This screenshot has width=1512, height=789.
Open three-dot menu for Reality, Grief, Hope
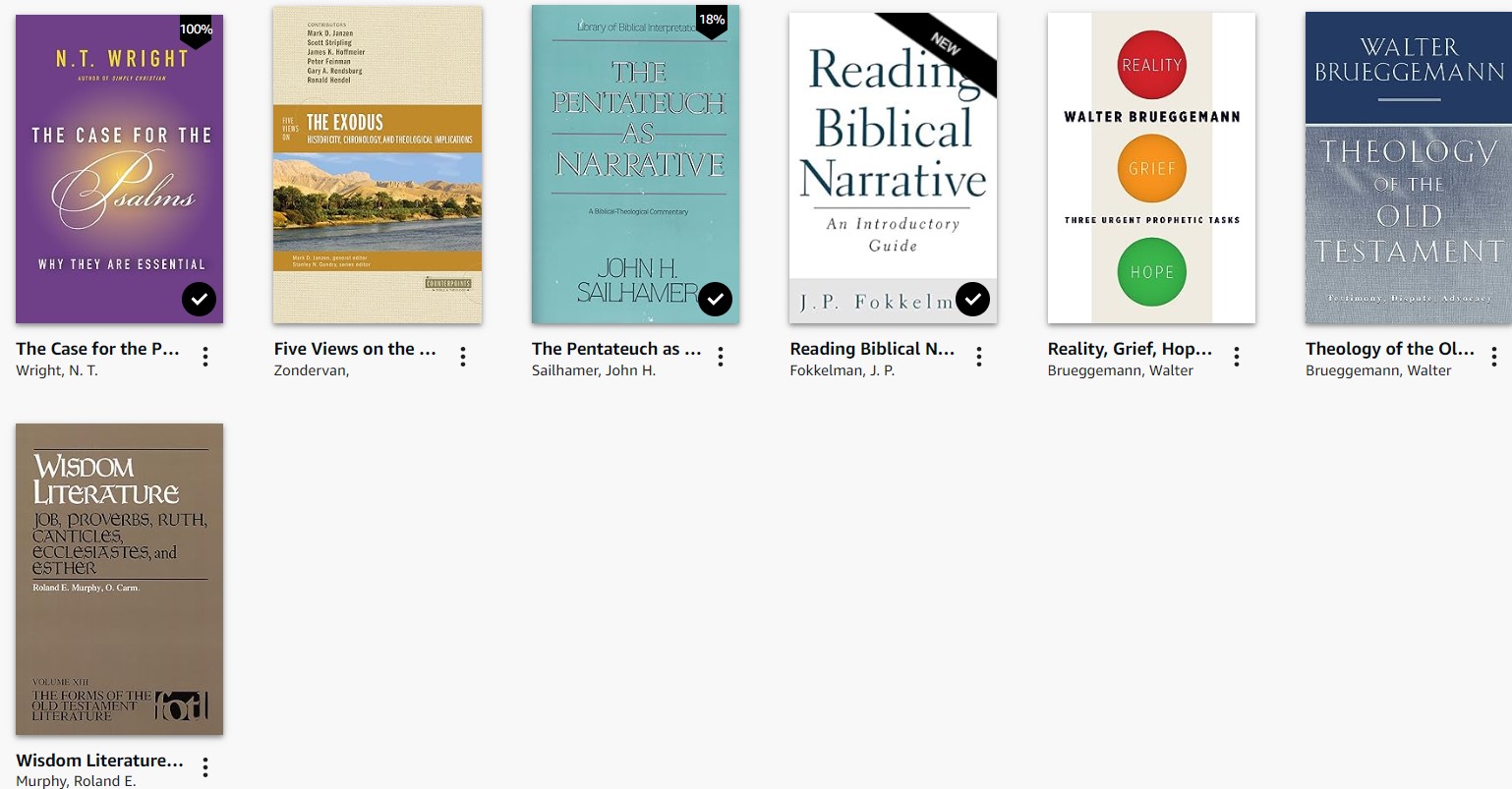(1237, 358)
